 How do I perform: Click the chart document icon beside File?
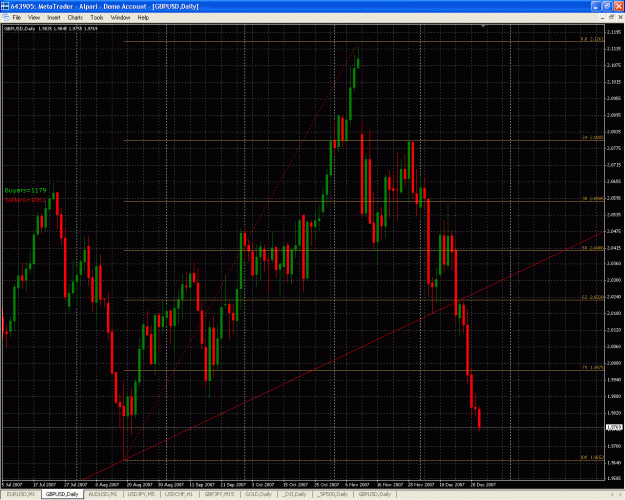6,18
